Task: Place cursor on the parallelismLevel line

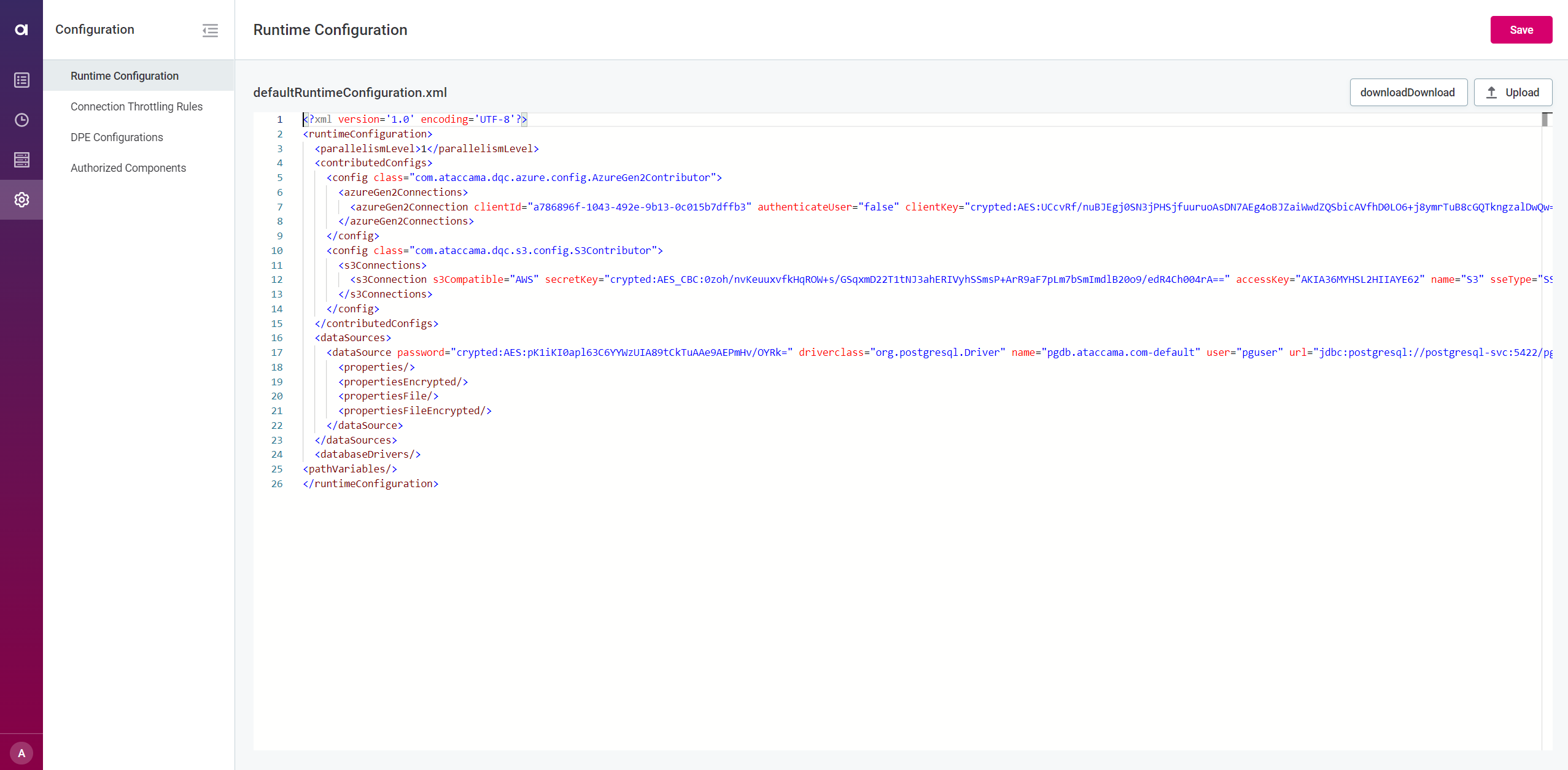Action: point(425,148)
